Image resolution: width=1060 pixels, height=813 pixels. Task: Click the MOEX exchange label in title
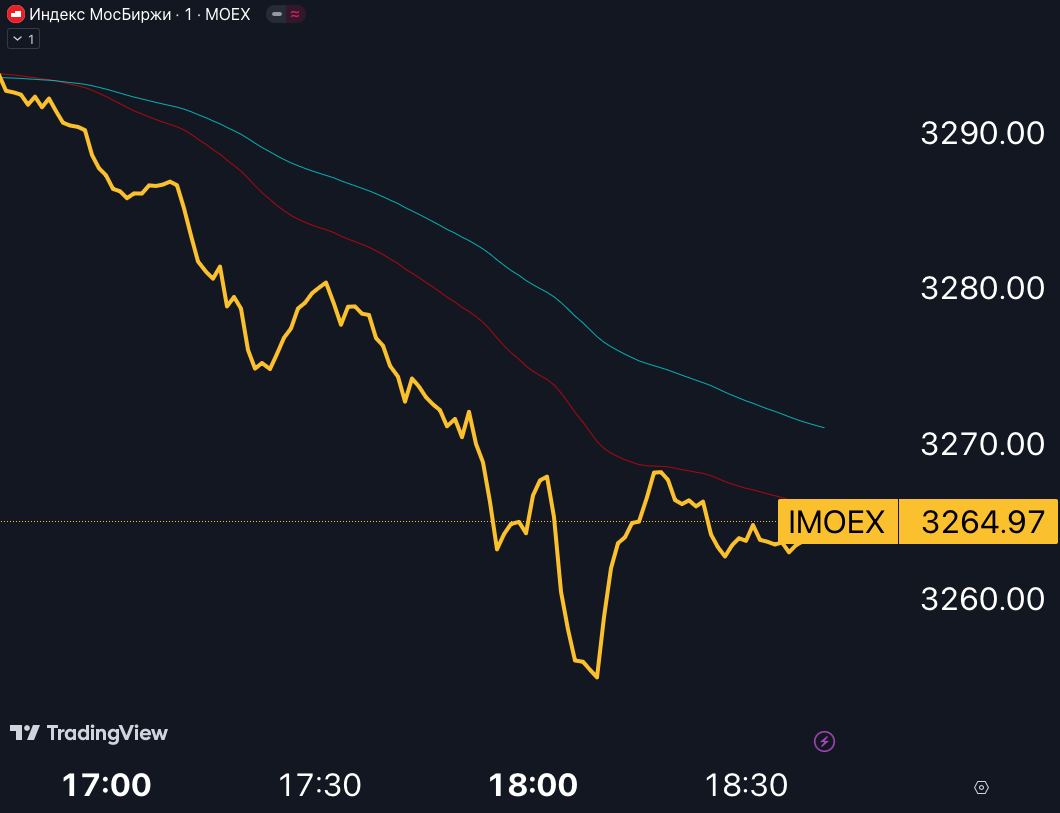[x=227, y=15]
